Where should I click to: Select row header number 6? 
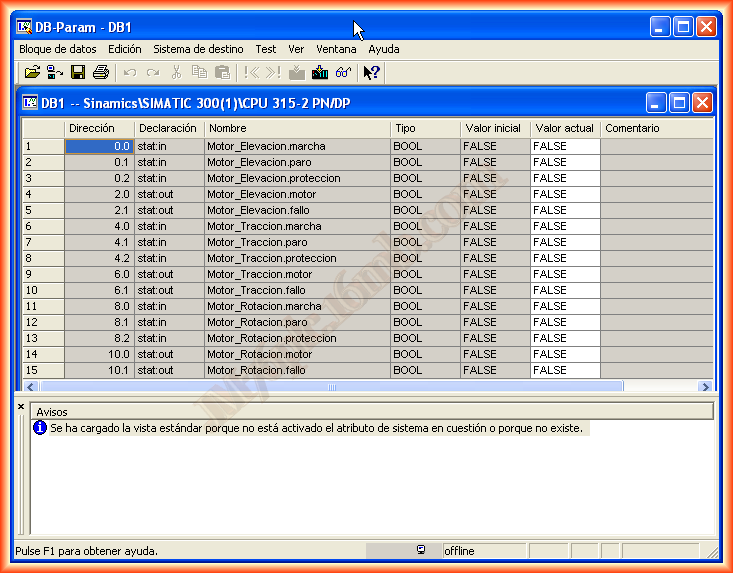coord(42,226)
